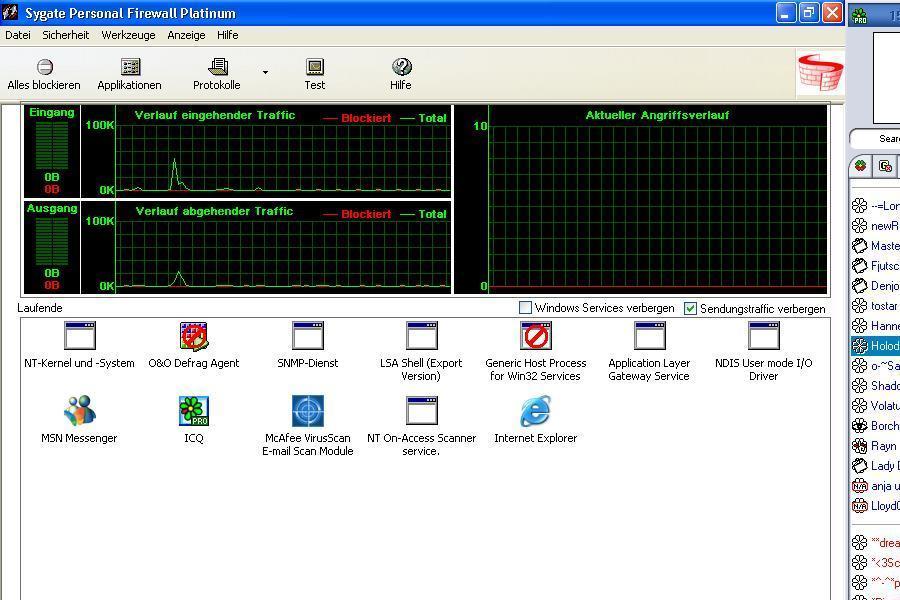Viewport: 900px width, 600px height.
Task: Select LSA Shell (Export Version) icon
Action: click(x=422, y=335)
